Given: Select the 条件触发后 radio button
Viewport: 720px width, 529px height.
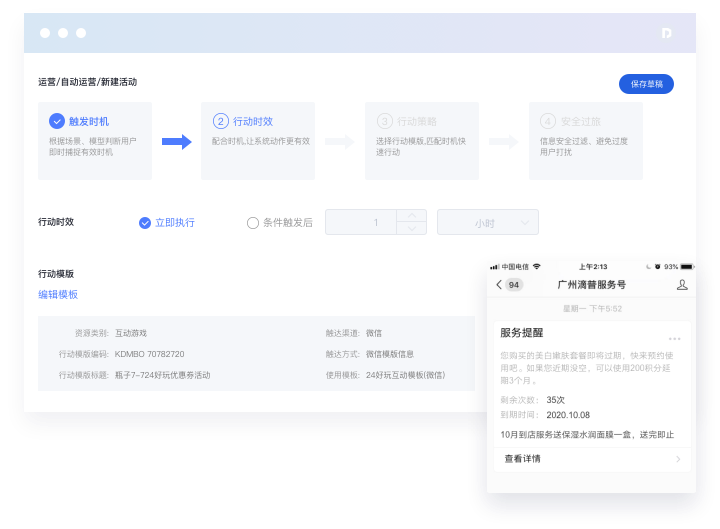Looking at the screenshot, I should [x=253, y=223].
